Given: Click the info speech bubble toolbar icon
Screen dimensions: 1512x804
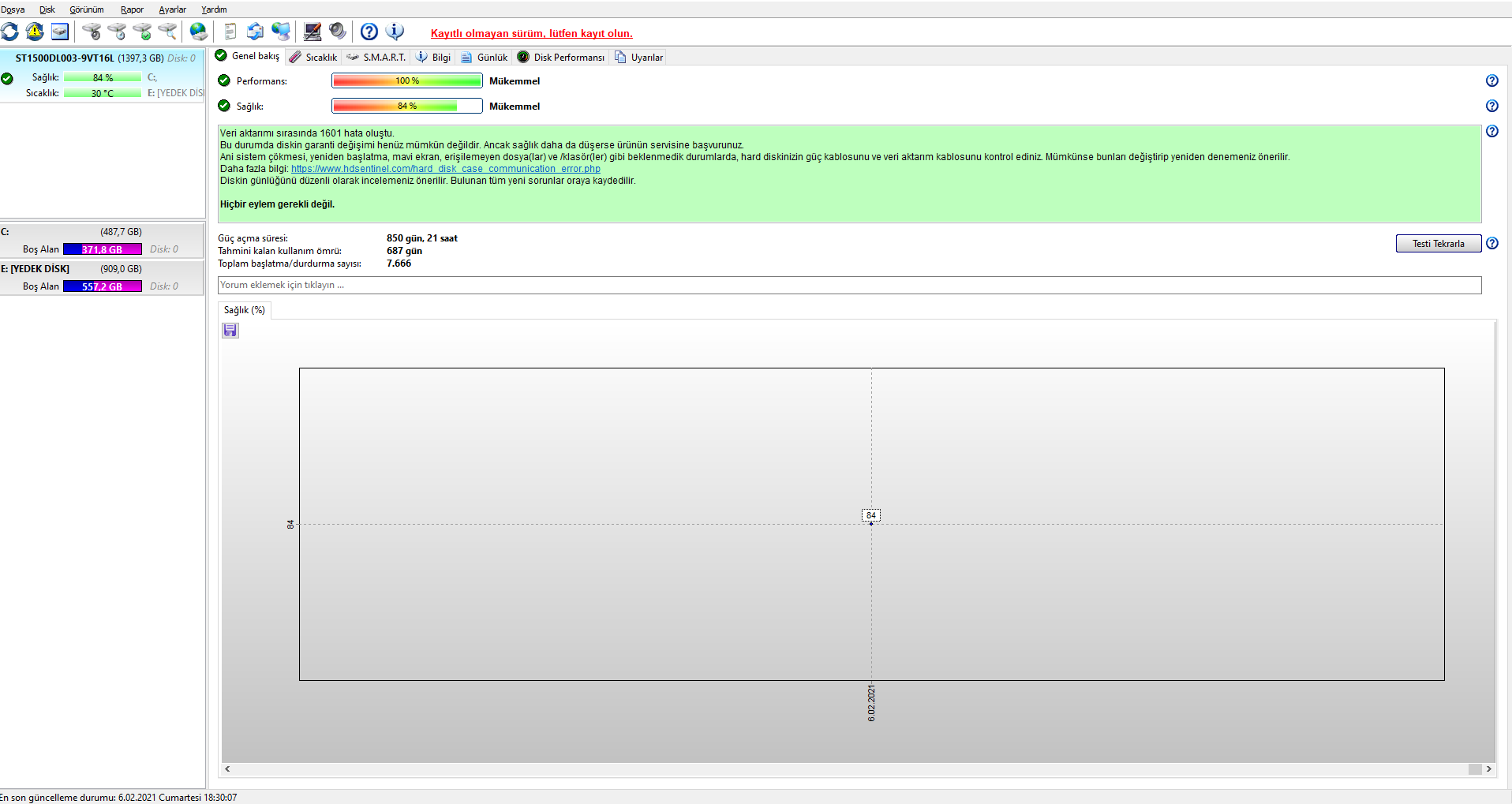Looking at the screenshot, I should tap(395, 32).
